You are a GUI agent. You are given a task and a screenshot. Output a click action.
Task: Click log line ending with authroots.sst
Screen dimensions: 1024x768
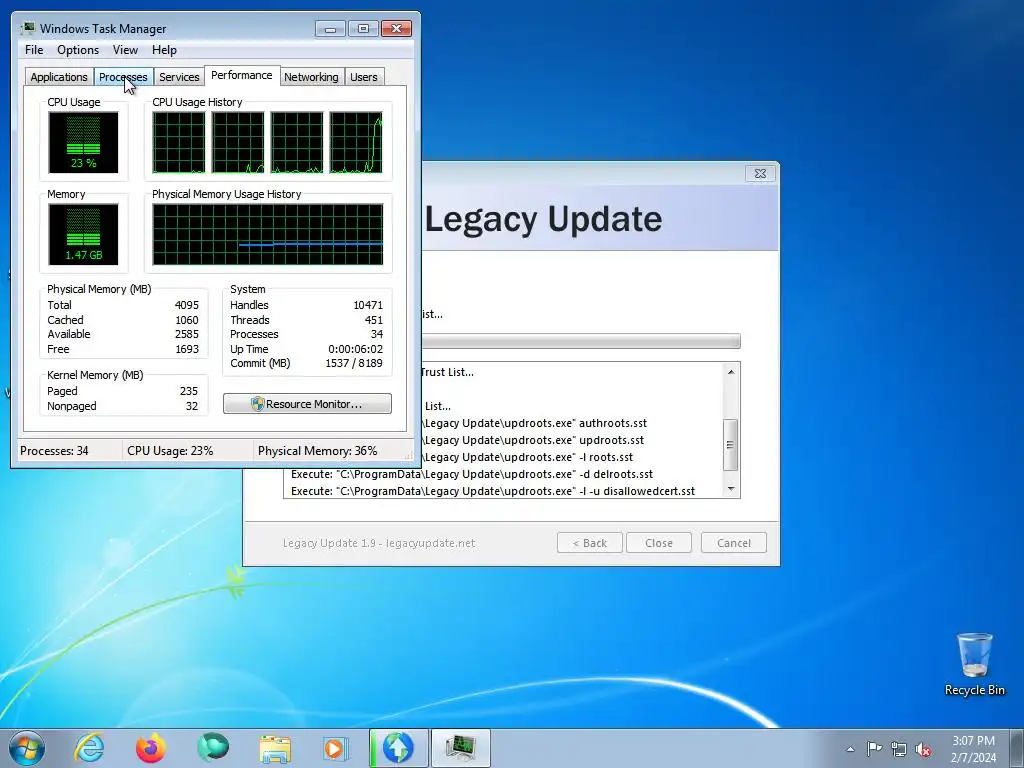tap(534, 423)
